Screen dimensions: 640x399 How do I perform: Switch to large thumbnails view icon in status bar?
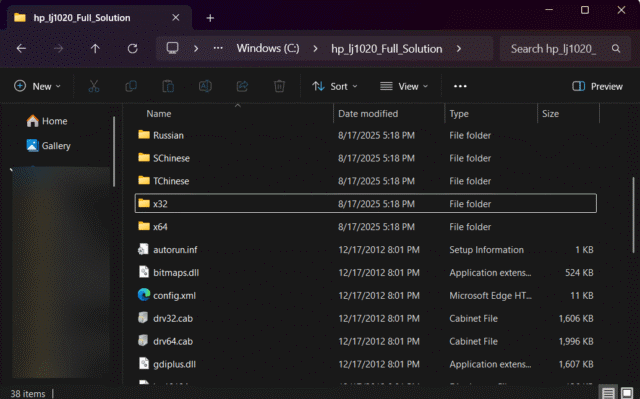coord(627,393)
